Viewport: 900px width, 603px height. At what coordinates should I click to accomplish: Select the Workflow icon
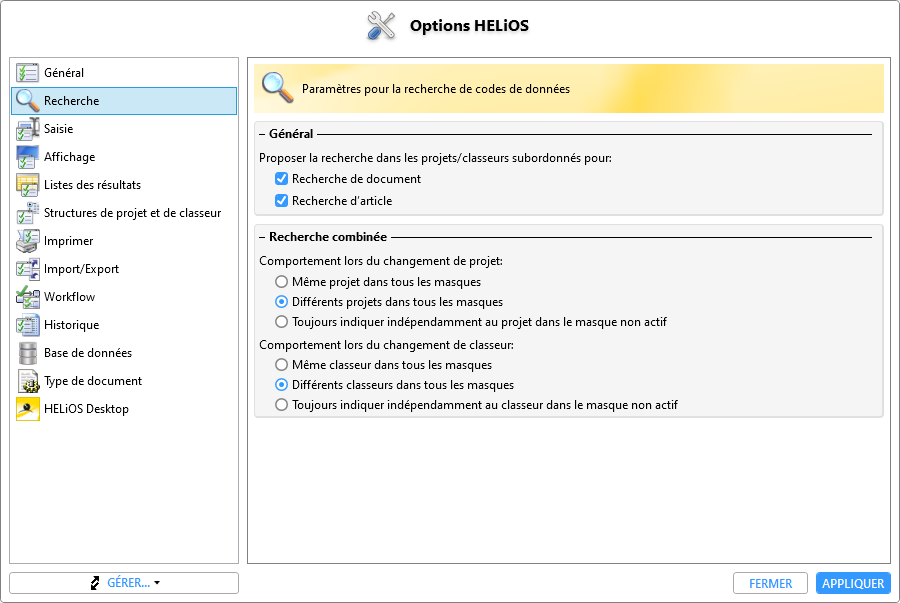(27, 297)
